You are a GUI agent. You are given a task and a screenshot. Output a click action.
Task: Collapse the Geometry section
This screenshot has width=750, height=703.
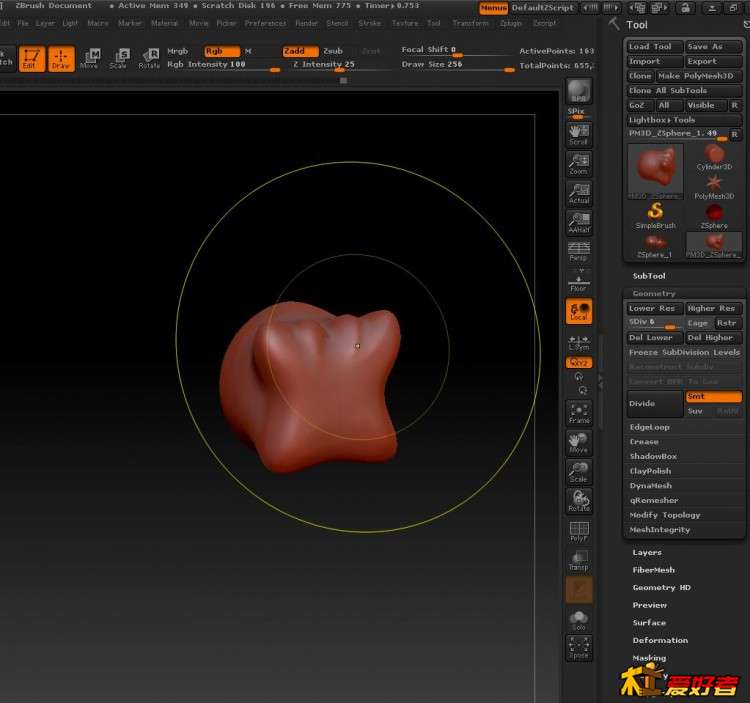click(654, 294)
